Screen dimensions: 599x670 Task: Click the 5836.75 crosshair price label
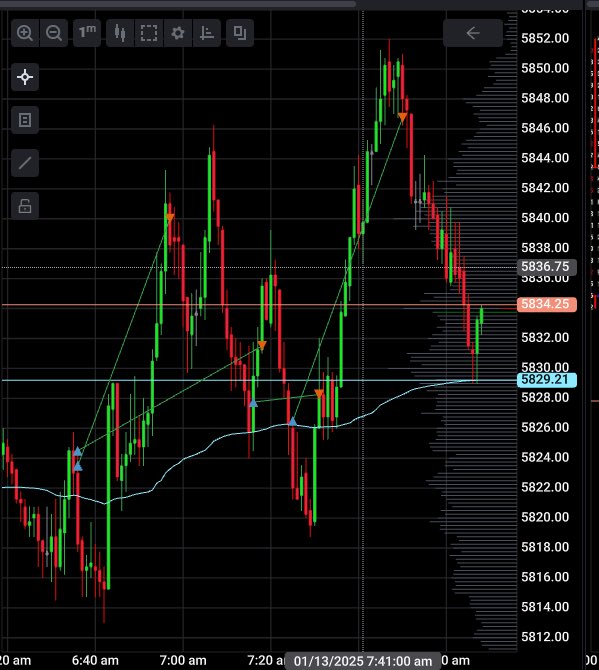pos(546,267)
